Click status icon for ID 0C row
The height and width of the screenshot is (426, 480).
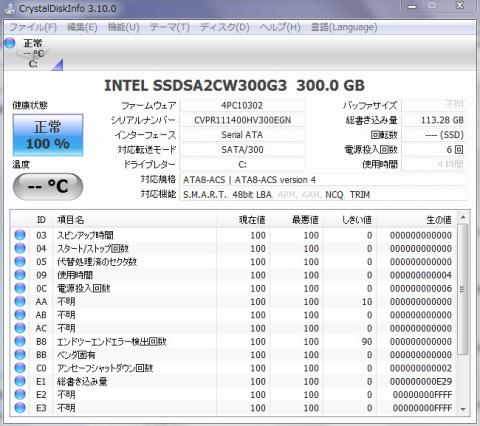point(20,288)
